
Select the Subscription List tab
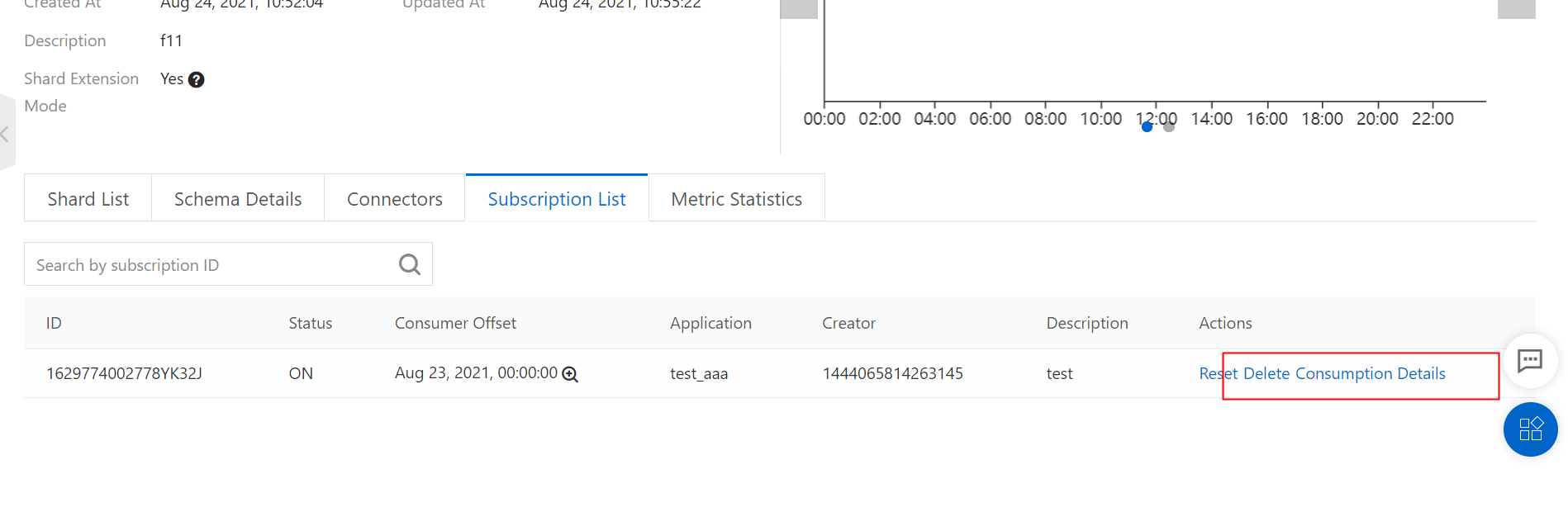[x=557, y=199]
